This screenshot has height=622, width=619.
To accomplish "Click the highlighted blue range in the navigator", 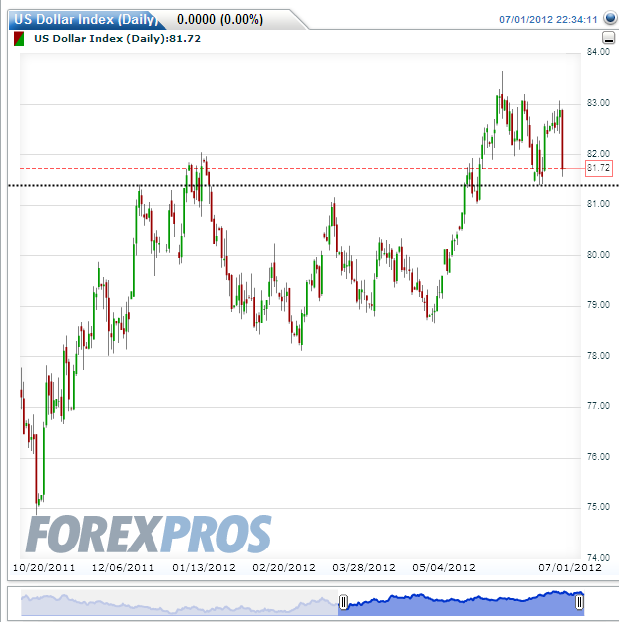I will (x=461, y=603).
